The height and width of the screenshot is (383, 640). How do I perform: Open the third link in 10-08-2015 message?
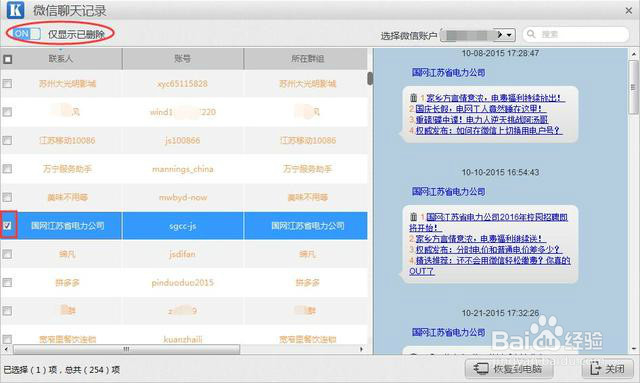(482, 120)
